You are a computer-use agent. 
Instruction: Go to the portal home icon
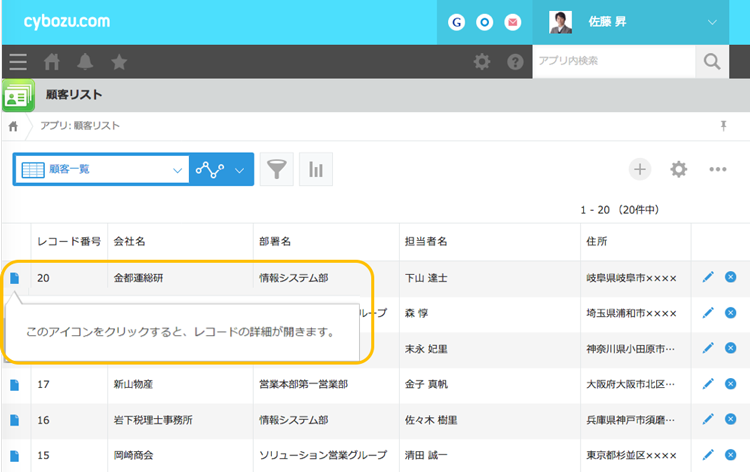pyautogui.click(x=52, y=62)
